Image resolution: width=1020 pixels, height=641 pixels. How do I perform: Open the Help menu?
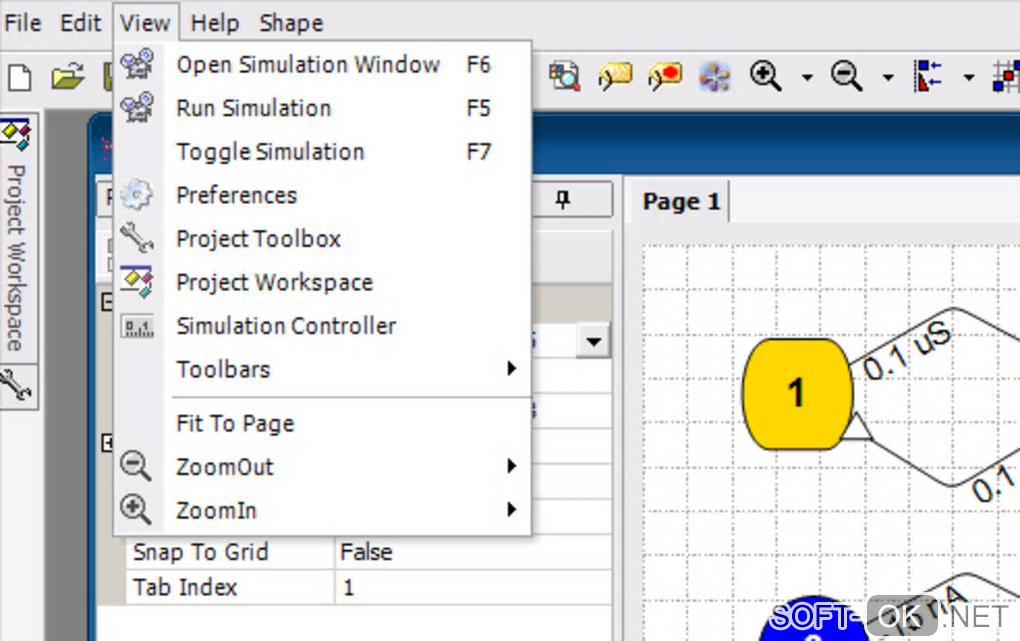pyautogui.click(x=215, y=23)
